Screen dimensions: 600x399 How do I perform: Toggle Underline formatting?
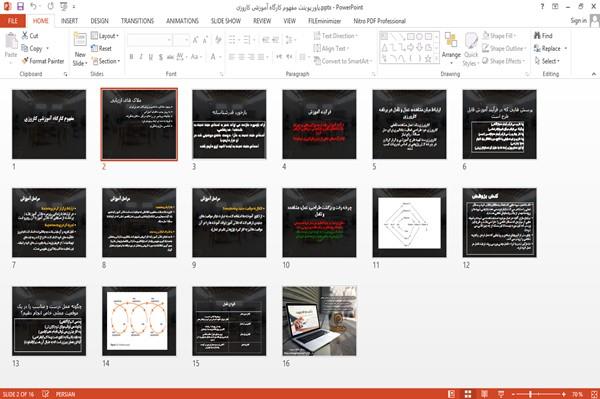(x=151, y=57)
